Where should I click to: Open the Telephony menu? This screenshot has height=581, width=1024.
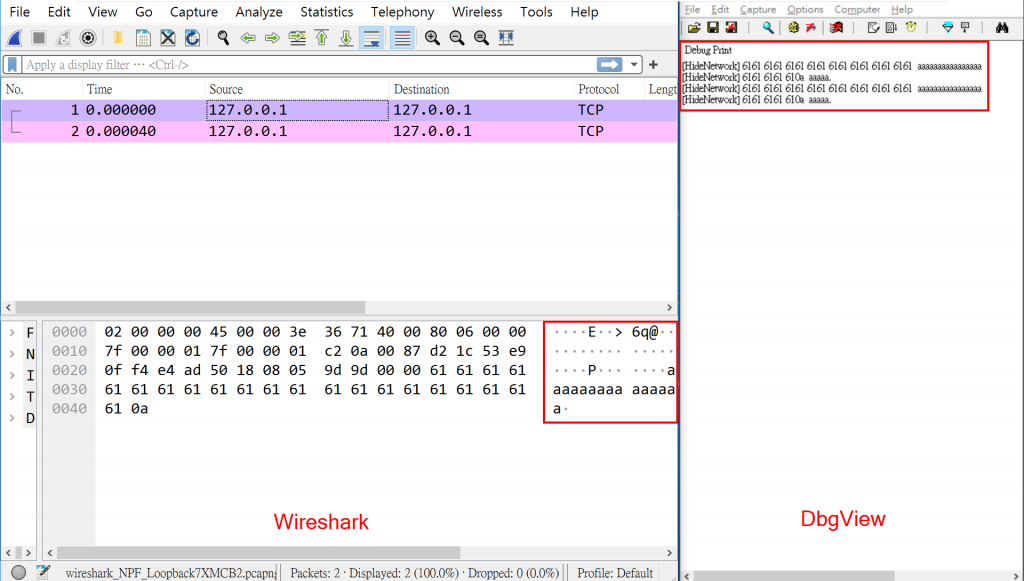click(x=402, y=12)
